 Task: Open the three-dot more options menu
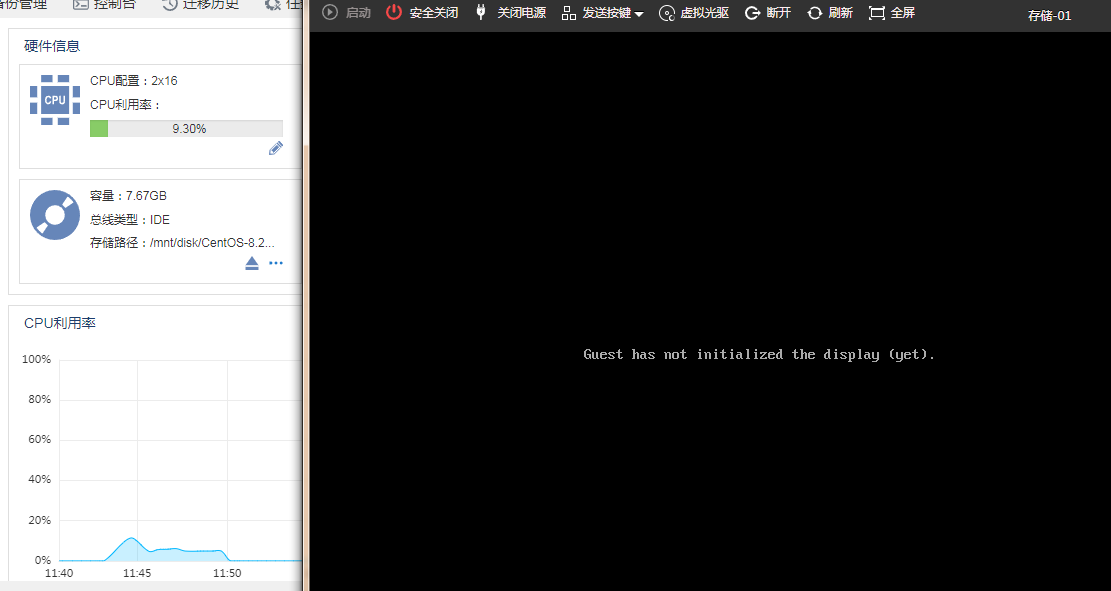click(276, 263)
